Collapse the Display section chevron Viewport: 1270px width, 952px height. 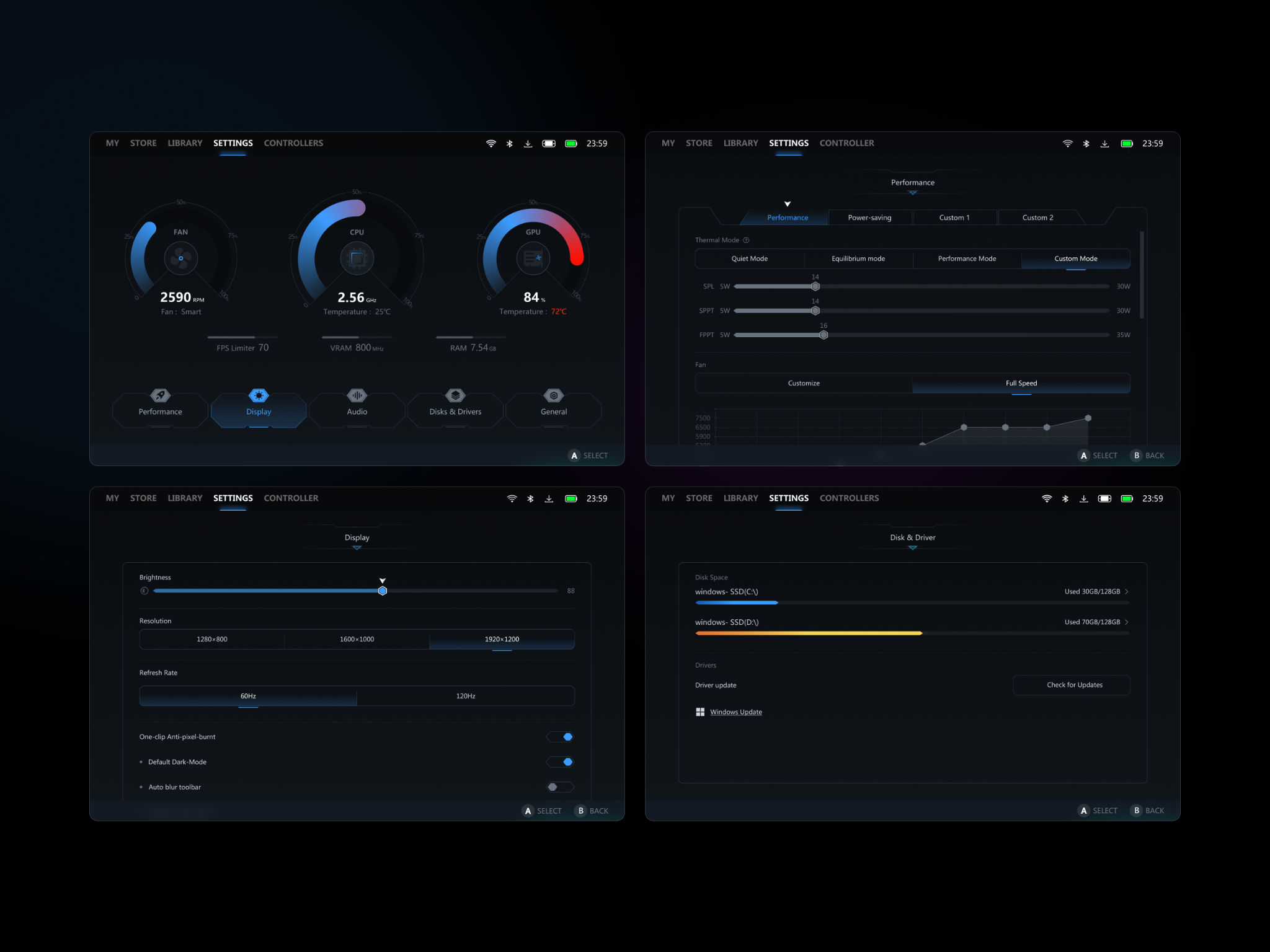[x=357, y=548]
